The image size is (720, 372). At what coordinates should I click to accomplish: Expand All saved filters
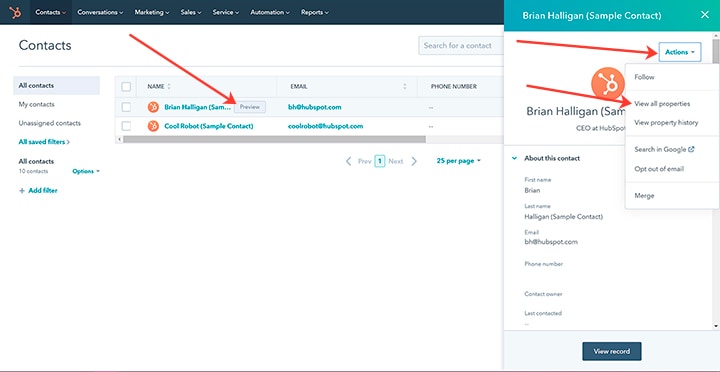pyautogui.click(x=44, y=142)
